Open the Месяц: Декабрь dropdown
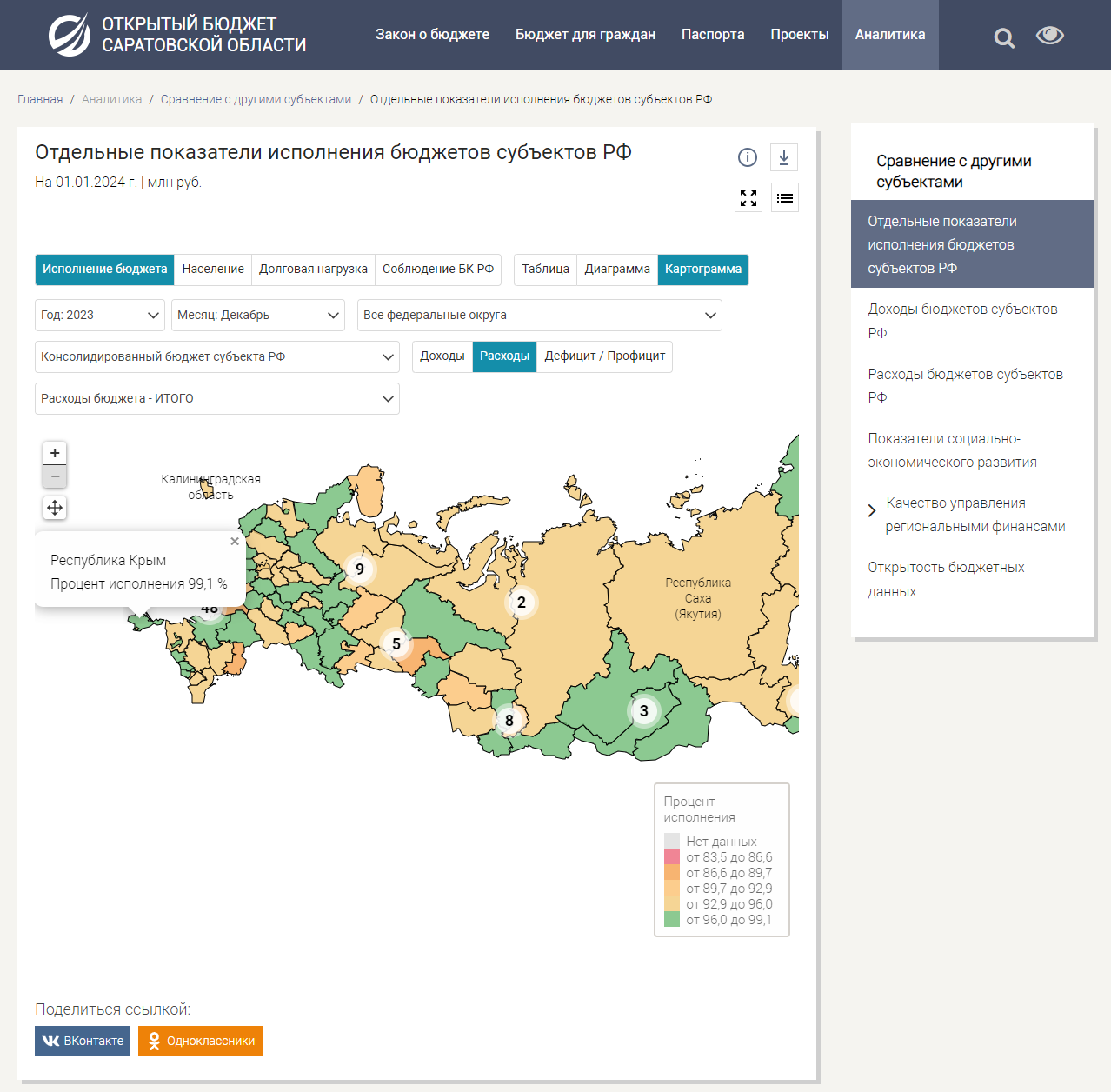The width and height of the screenshot is (1111, 1092). [258, 315]
